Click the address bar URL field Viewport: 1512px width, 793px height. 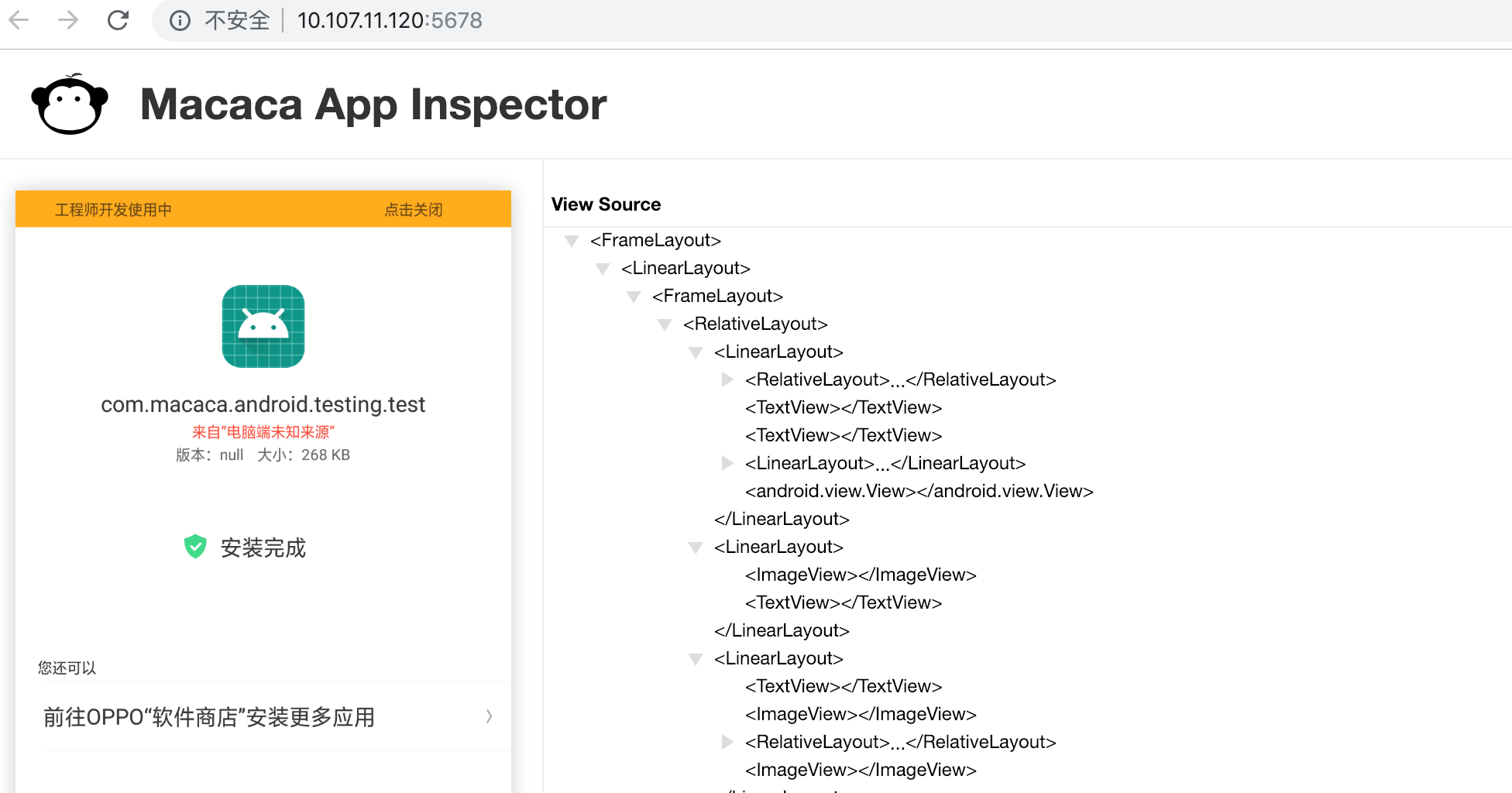[390, 20]
